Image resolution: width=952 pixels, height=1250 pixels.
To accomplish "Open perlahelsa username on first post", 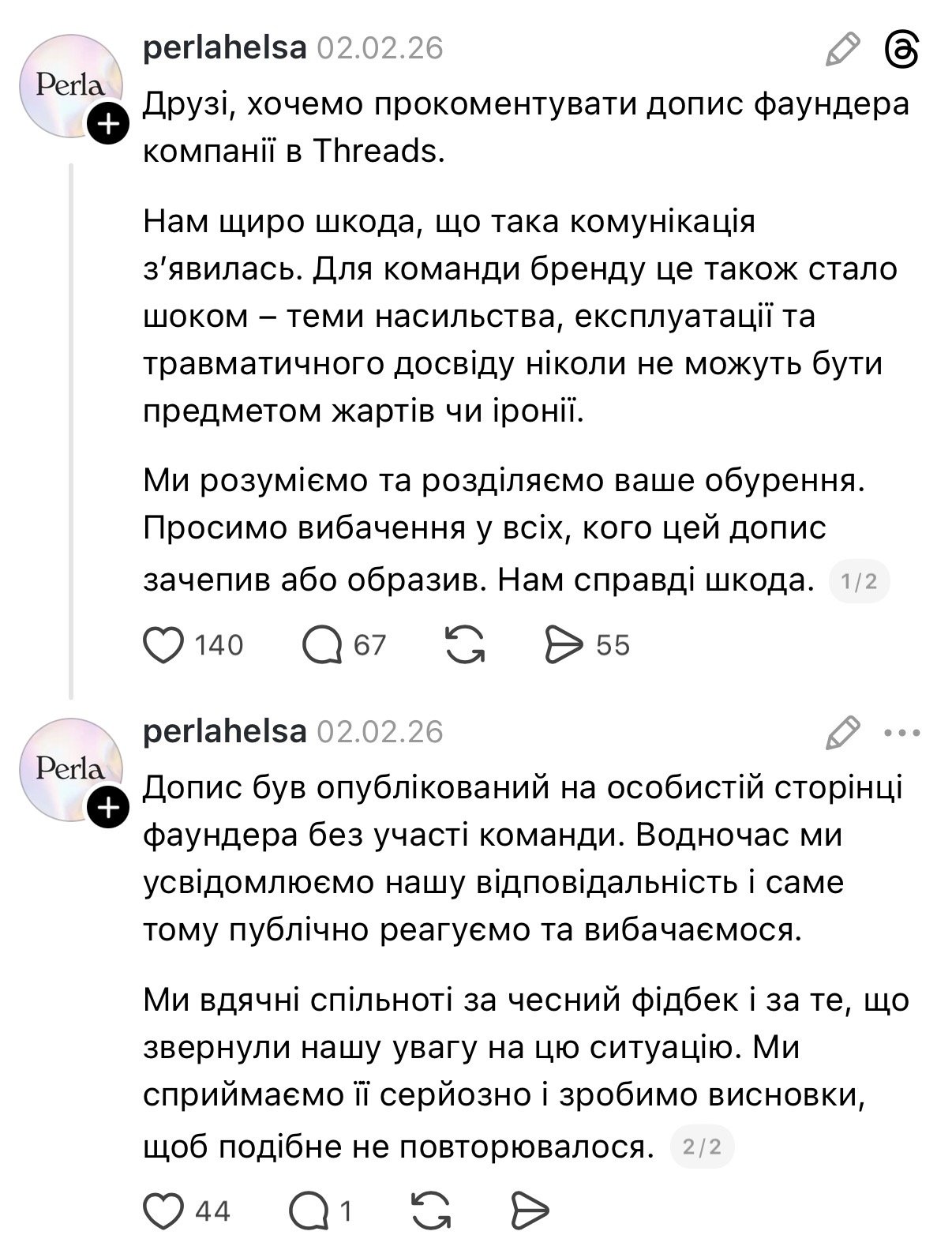I will point(224,49).
